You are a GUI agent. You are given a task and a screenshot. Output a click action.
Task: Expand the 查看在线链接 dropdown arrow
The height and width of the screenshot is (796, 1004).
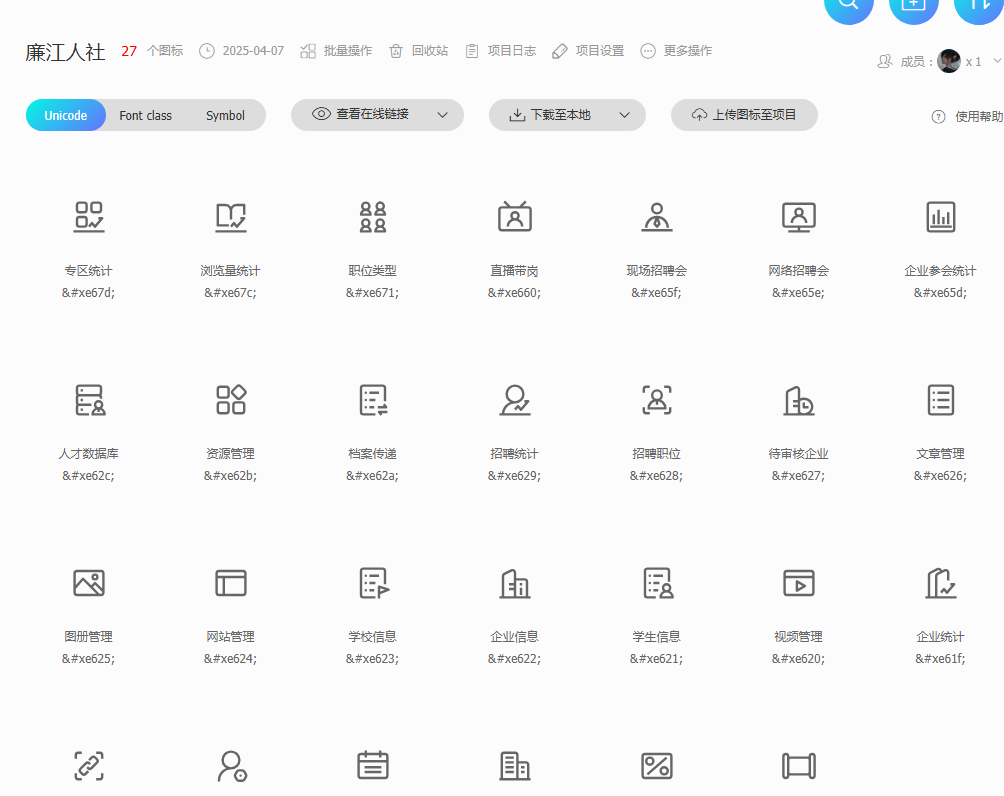tap(443, 115)
